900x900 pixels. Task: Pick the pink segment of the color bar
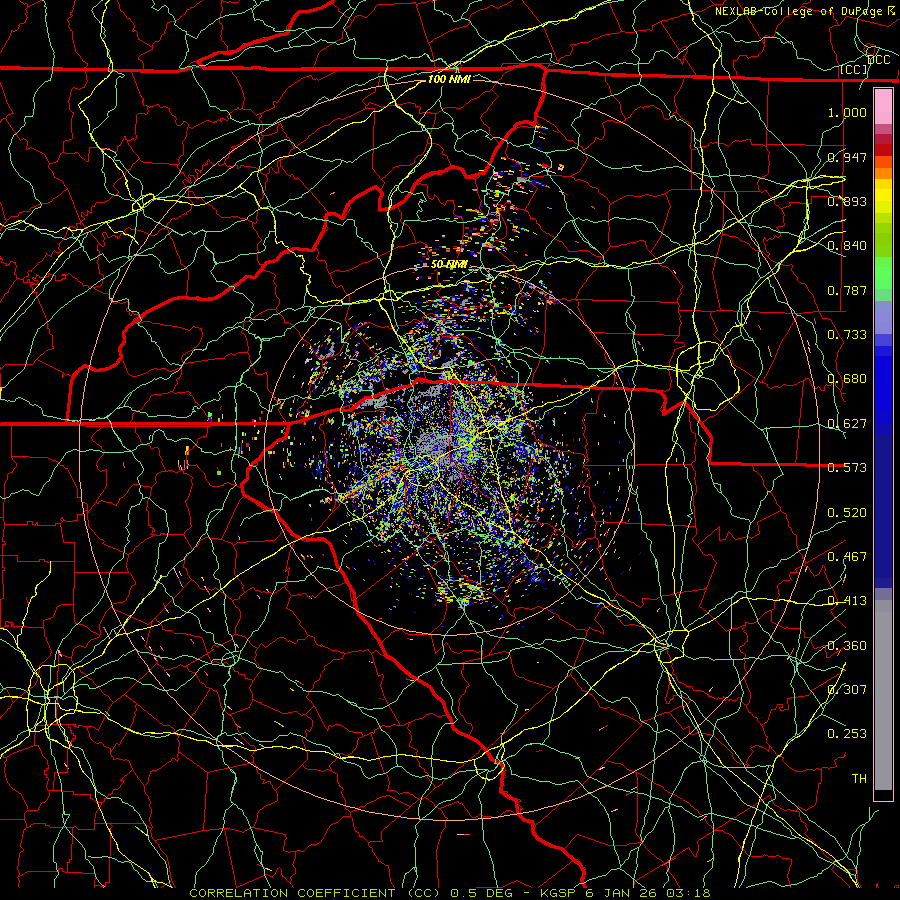(883, 107)
